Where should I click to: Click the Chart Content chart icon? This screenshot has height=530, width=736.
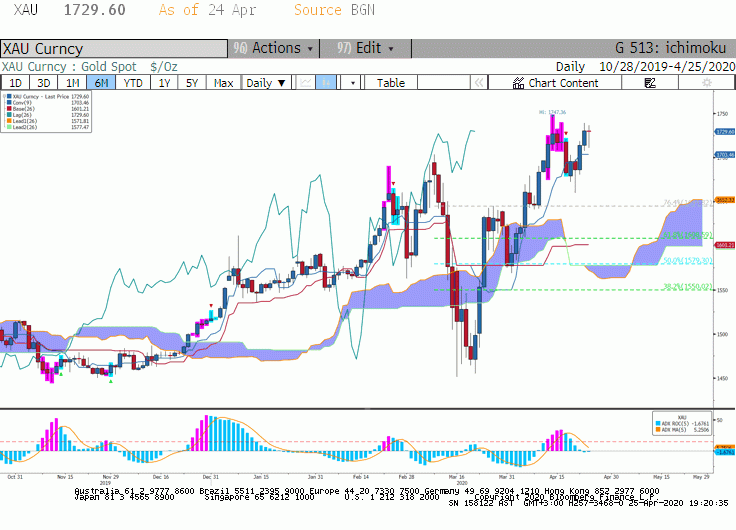[x=518, y=83]
